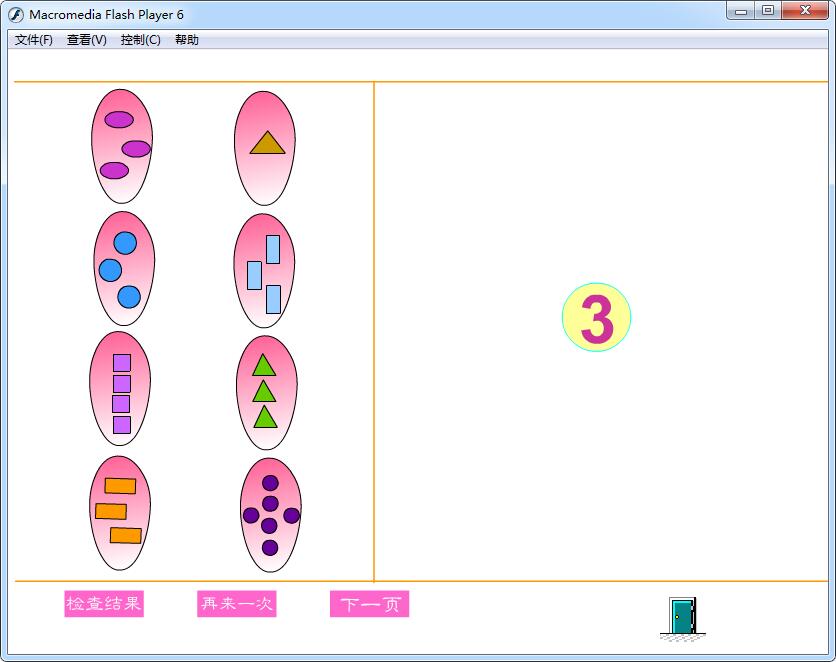Maximize the Flash Player window
The image size is (836, 662).
[x=768, y=11]
